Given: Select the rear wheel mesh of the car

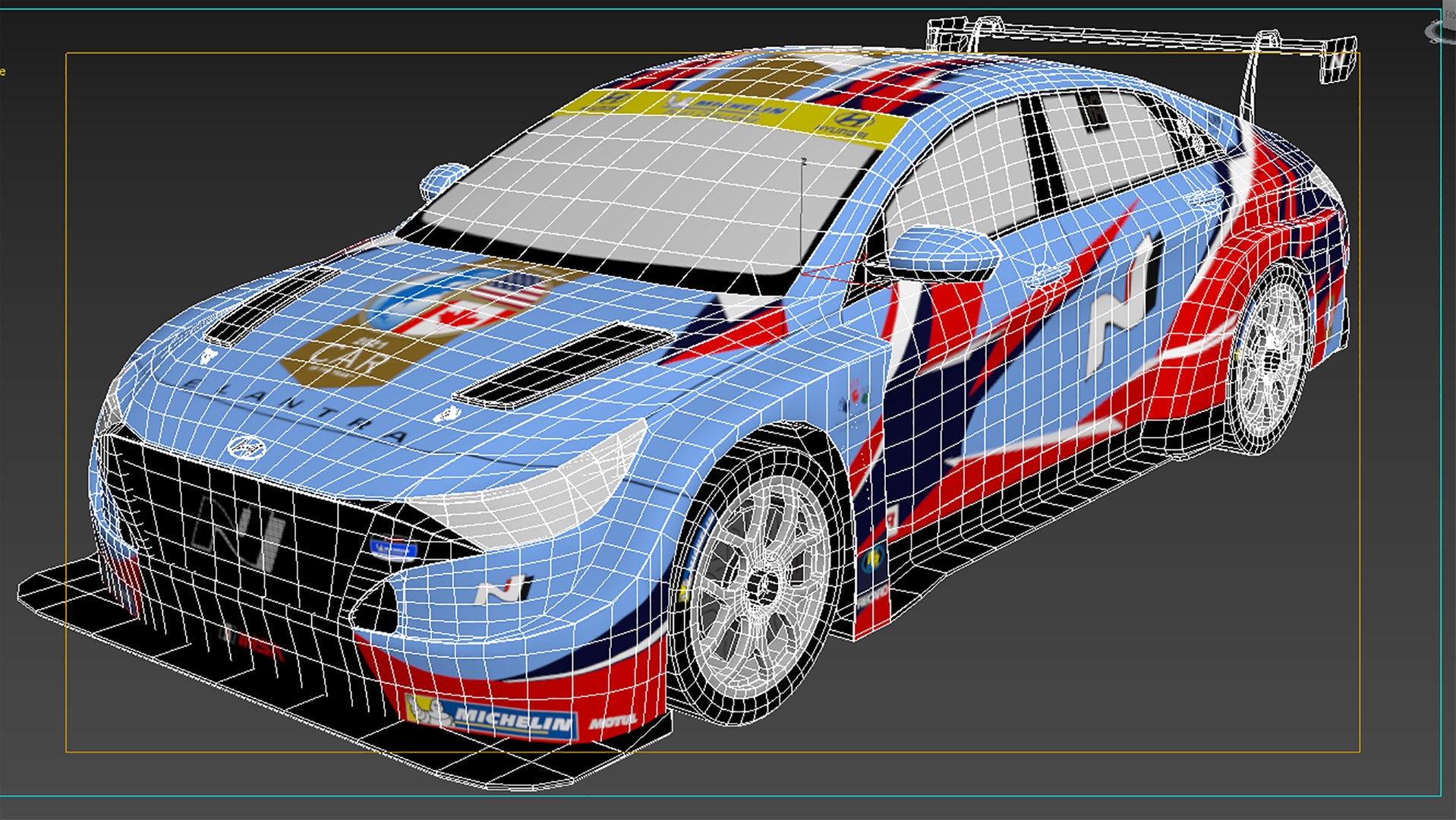Looking at the screenshot, I should point(1269,357).
